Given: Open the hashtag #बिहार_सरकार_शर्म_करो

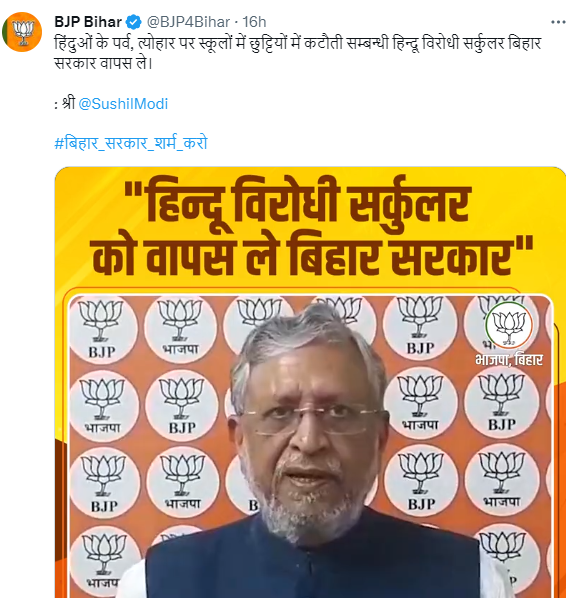Looking at the screenshot, I should [x=131, y=143].
